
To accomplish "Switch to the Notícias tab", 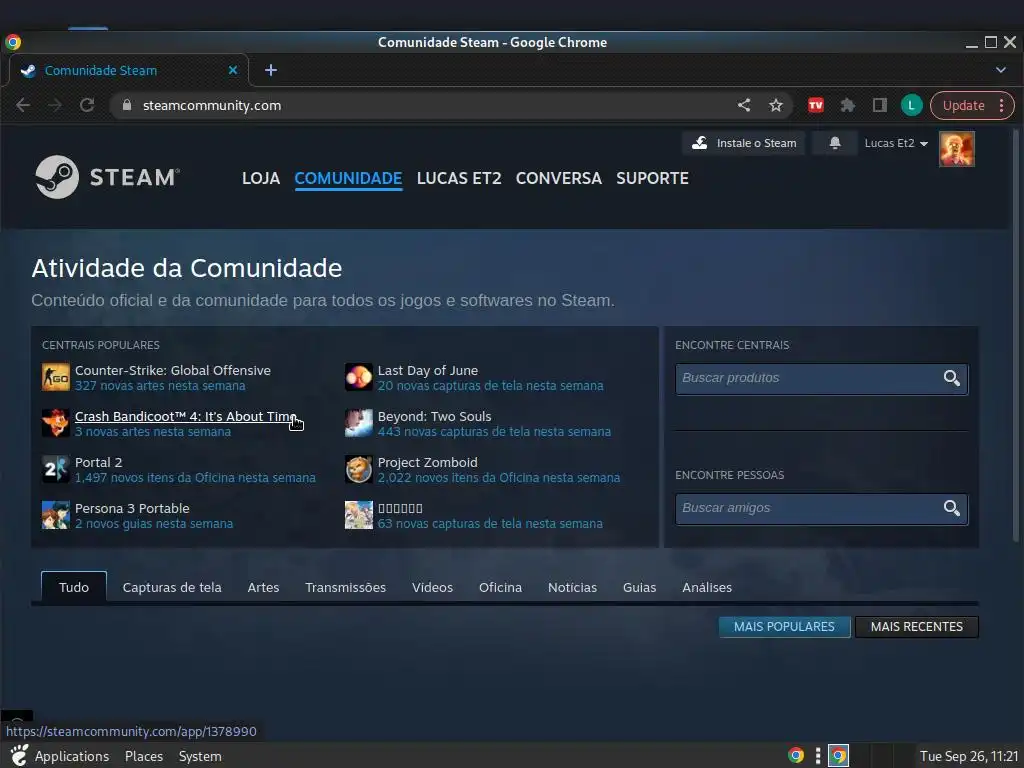I will click(572, 587).
